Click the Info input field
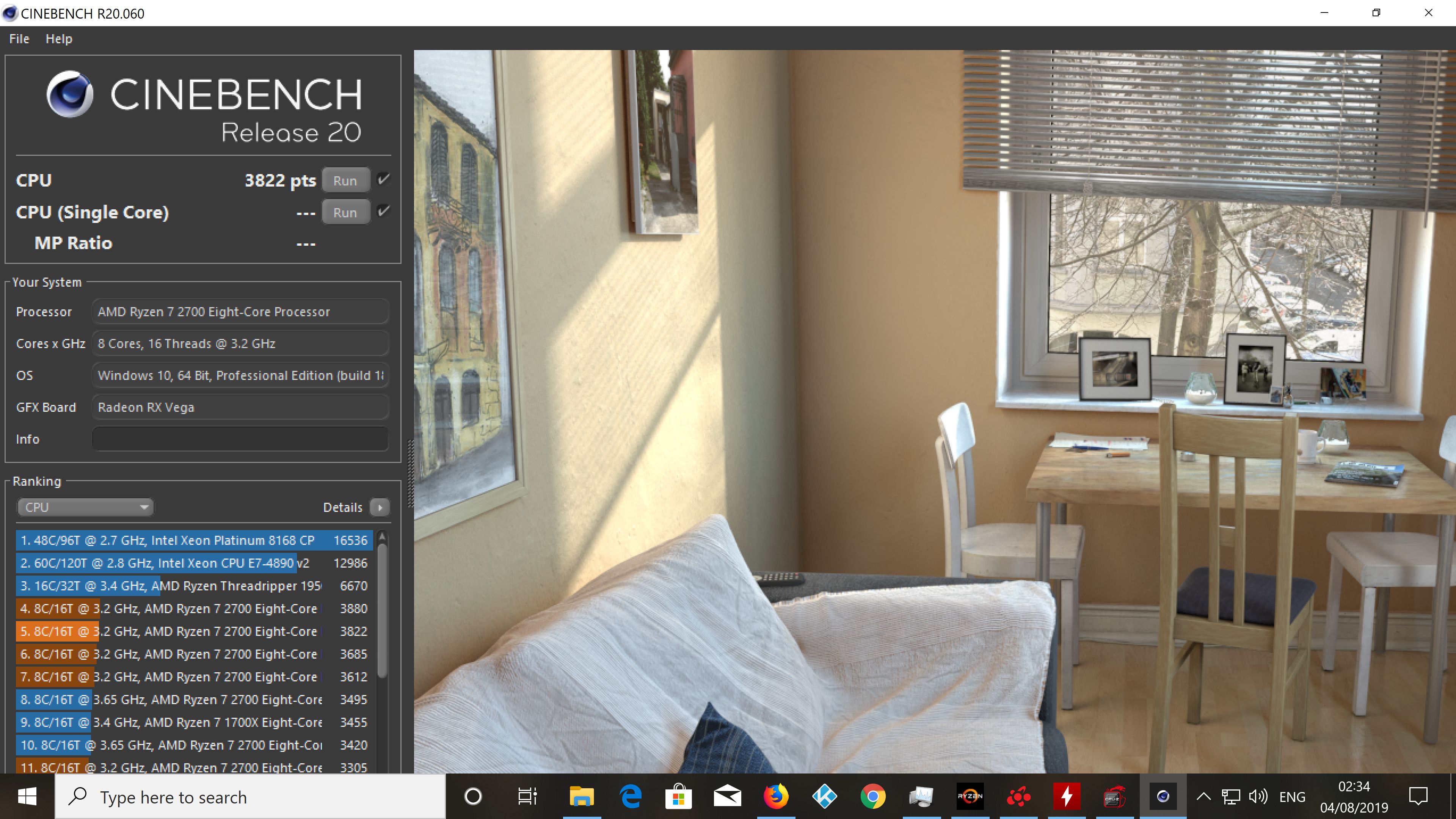Screen dimensions: 1456x819 [240, 439]
